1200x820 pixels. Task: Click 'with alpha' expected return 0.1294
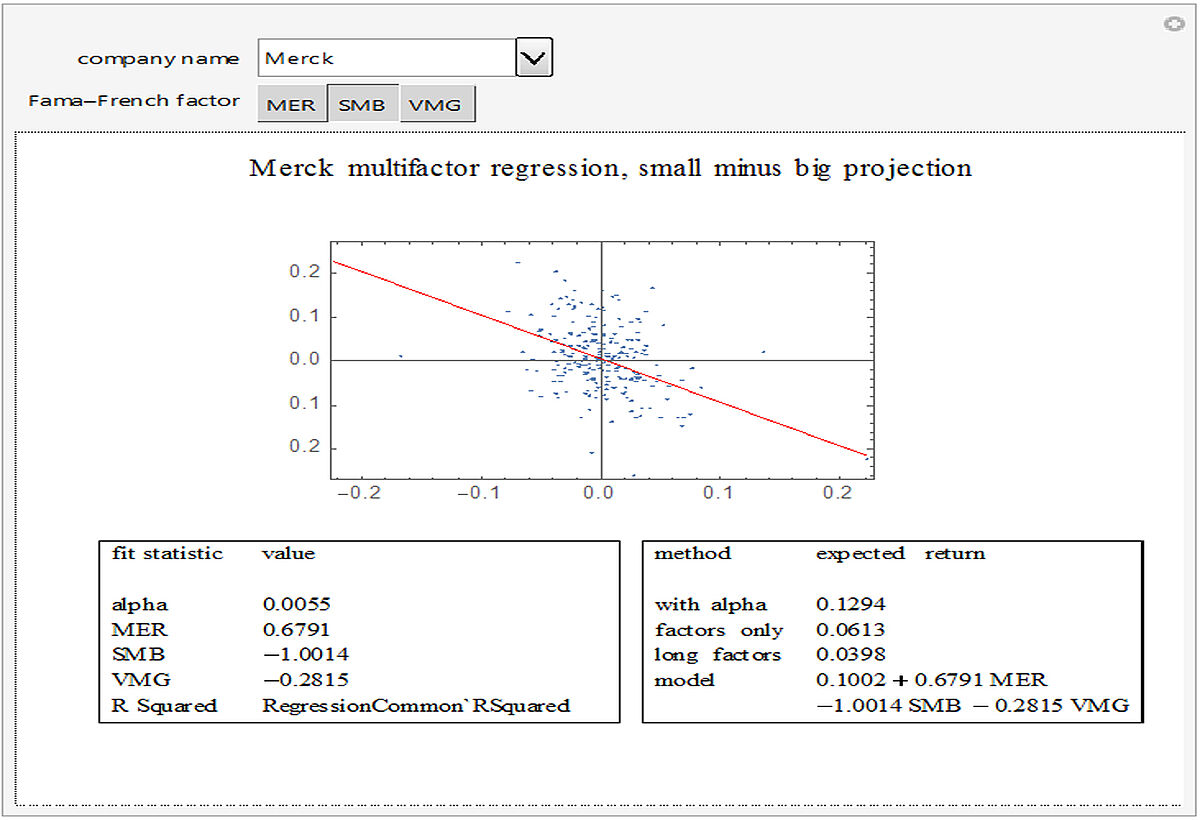point(850,604)
